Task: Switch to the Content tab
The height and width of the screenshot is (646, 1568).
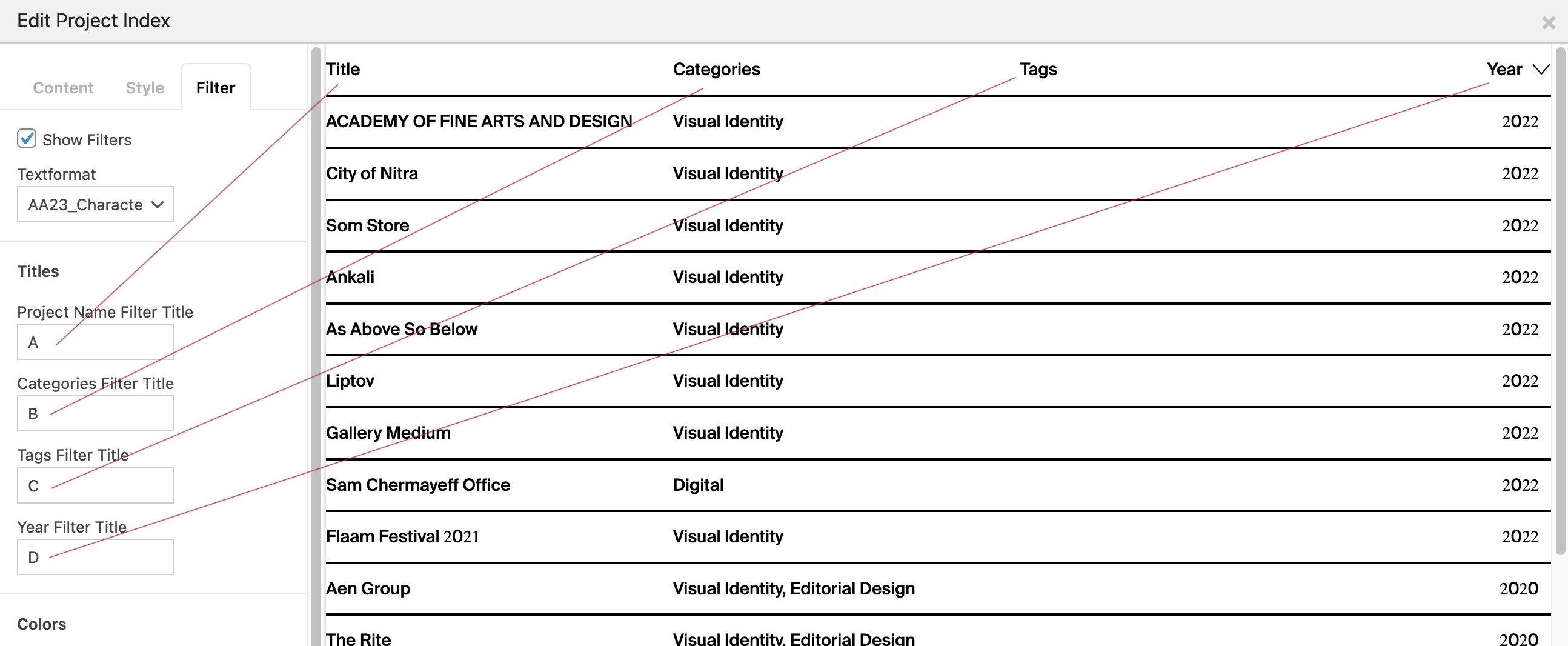Action: pos(62,88)
